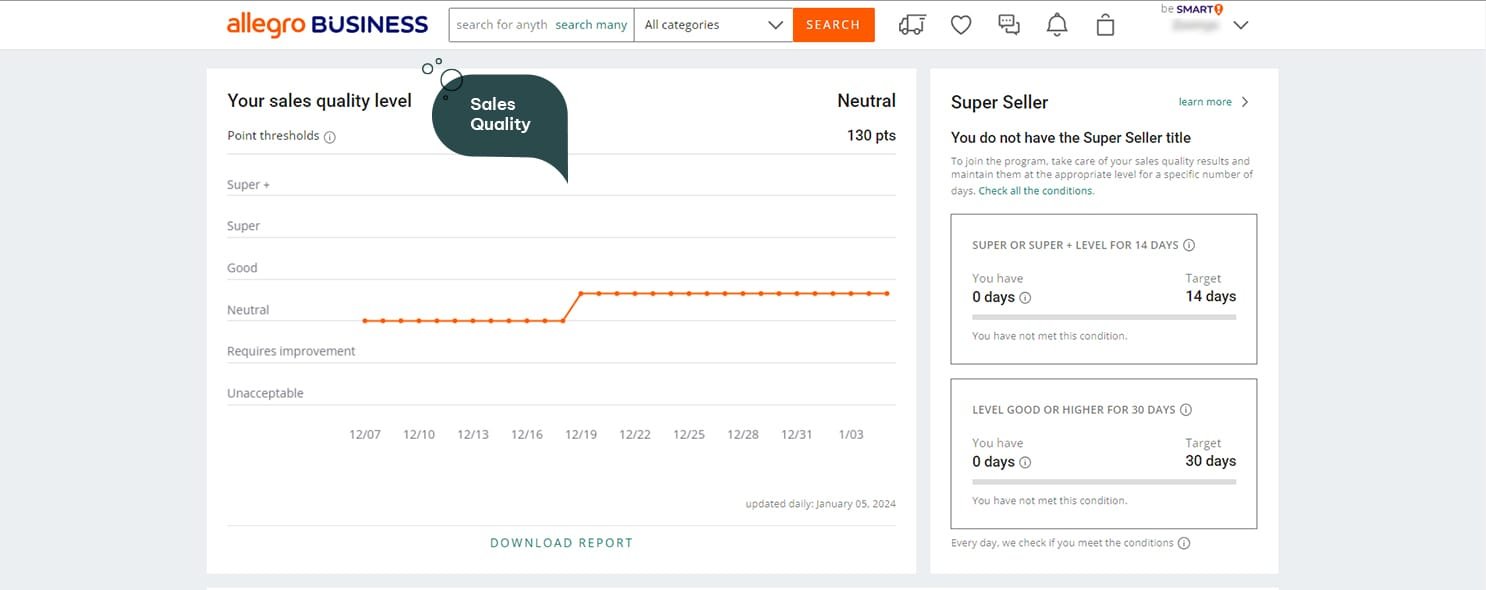Screen dimensions: 1486x590
Task: Click info icon beside Level Good 30 days
Action: pyautogui.click(x=1186, y=410)
